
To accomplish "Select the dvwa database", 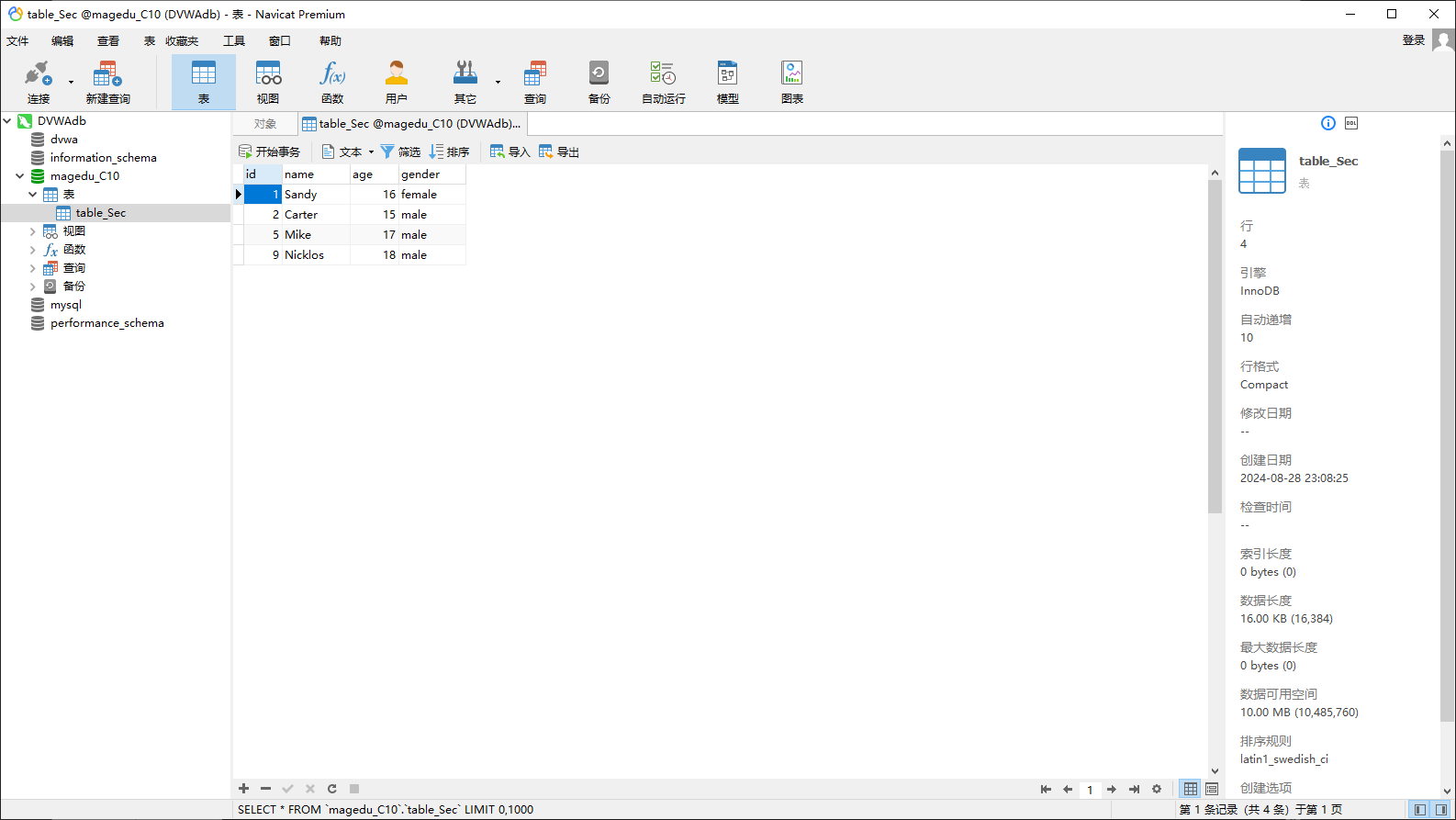I will pyautogui.click(x=64, y=140).
